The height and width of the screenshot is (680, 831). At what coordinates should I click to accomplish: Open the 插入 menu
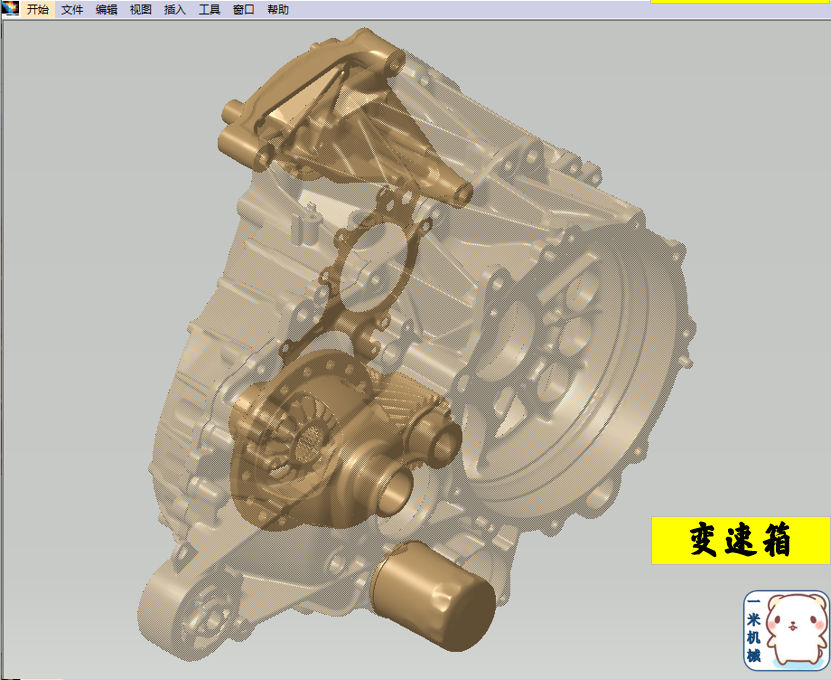[x=175, y=9]
